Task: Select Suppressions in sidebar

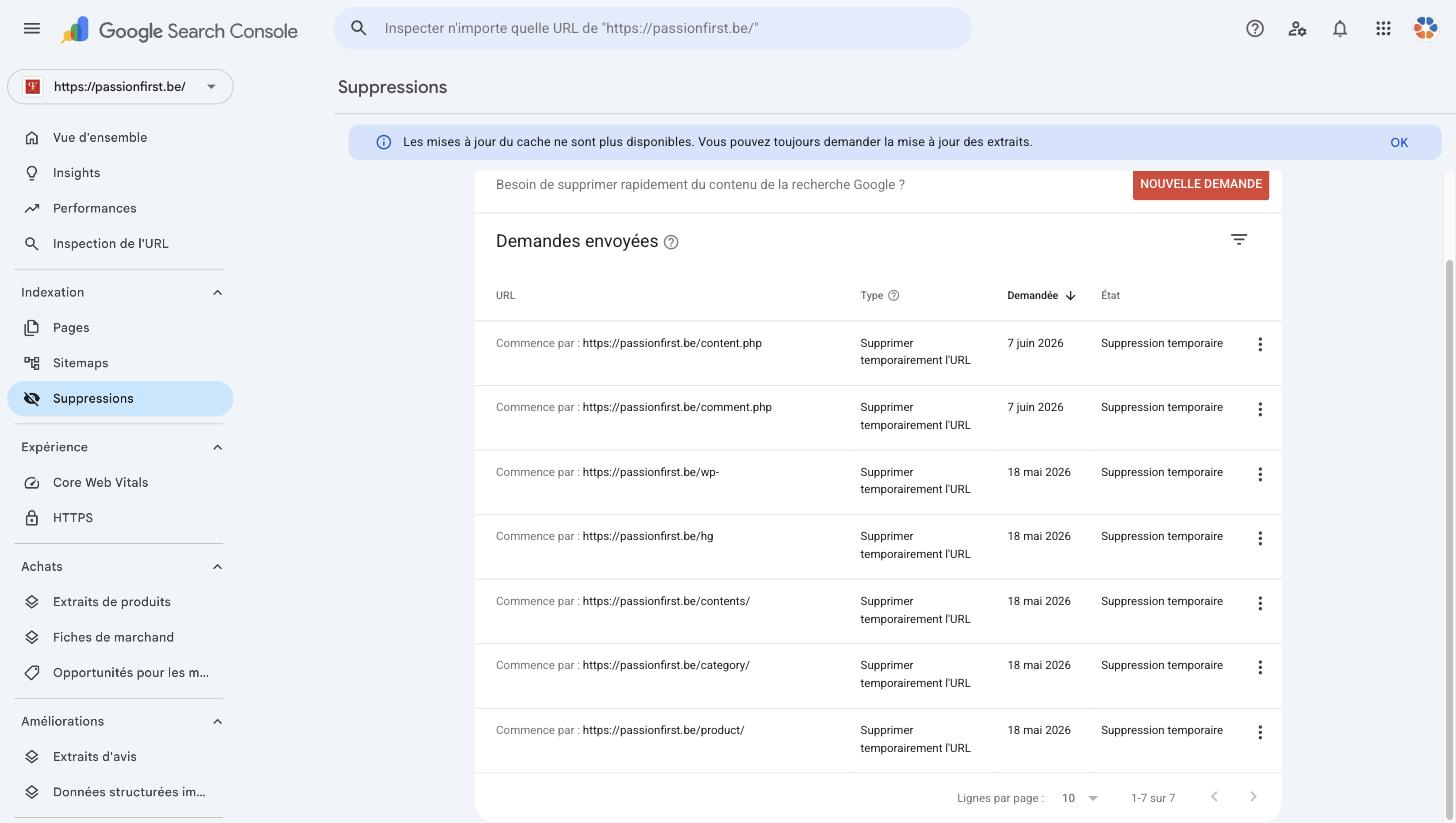Action: 120,399
